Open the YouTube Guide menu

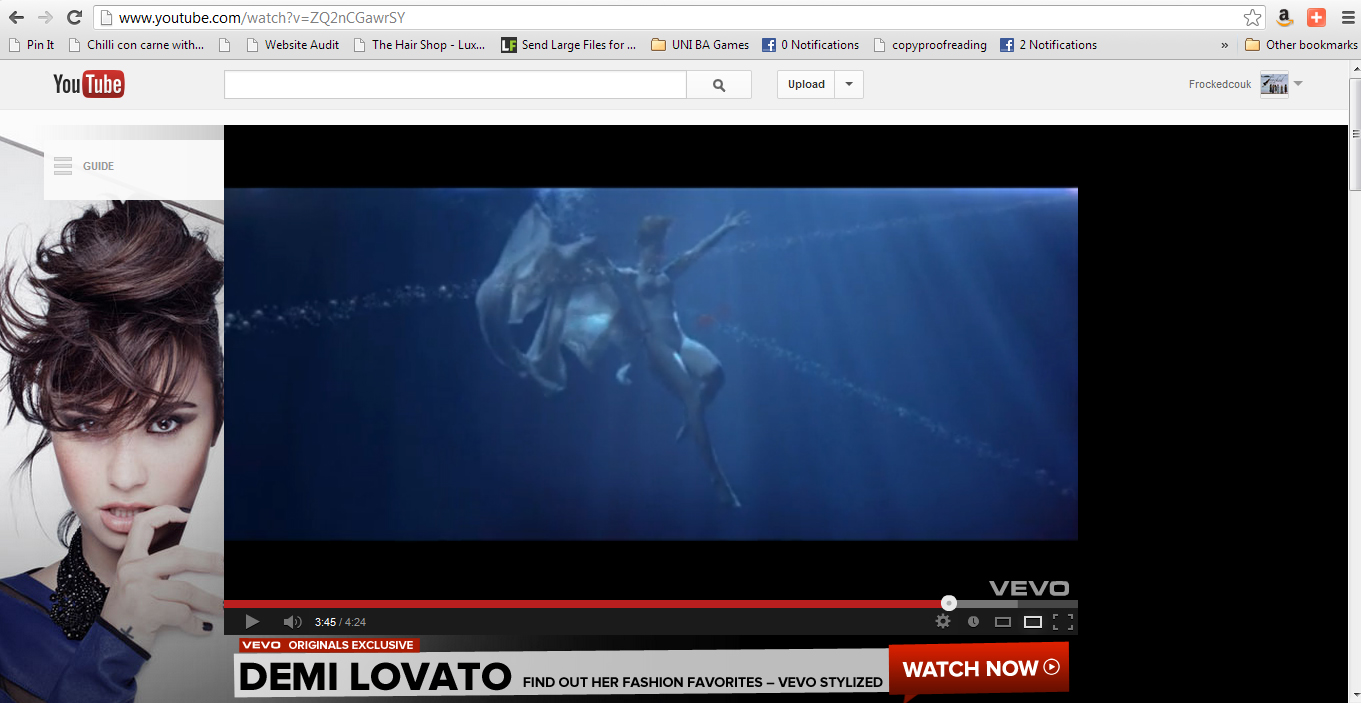click(x=84, y=166)
